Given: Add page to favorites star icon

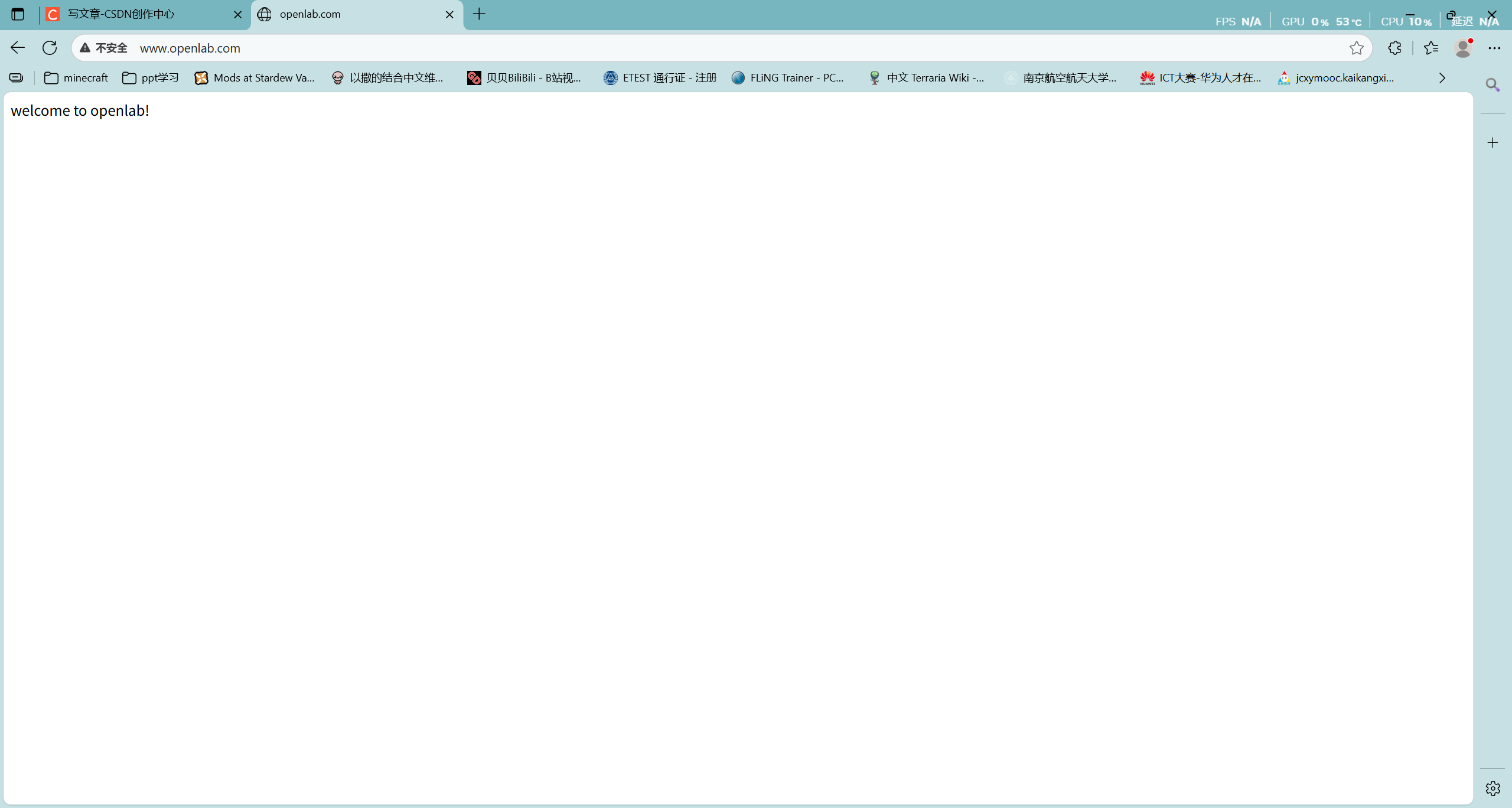Looking at the screenshot, I should point(1356,48).
